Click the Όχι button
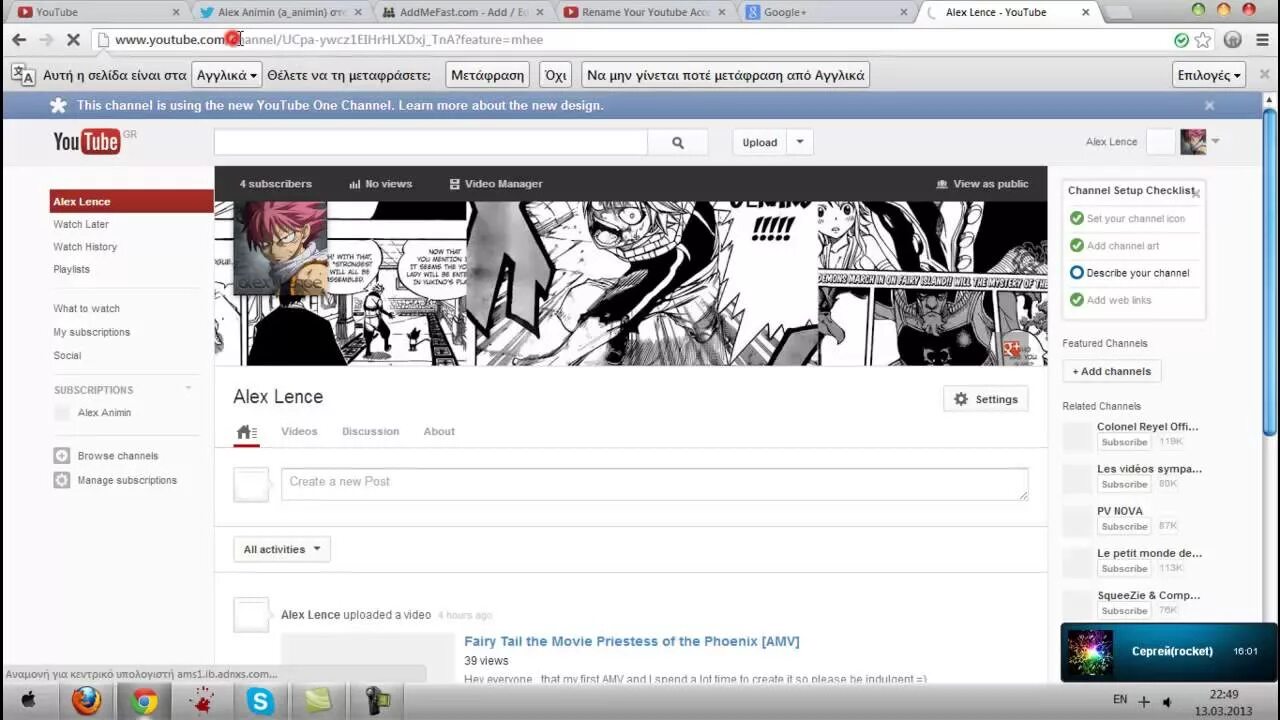1280x720 pixels. (x=556, y=75)
